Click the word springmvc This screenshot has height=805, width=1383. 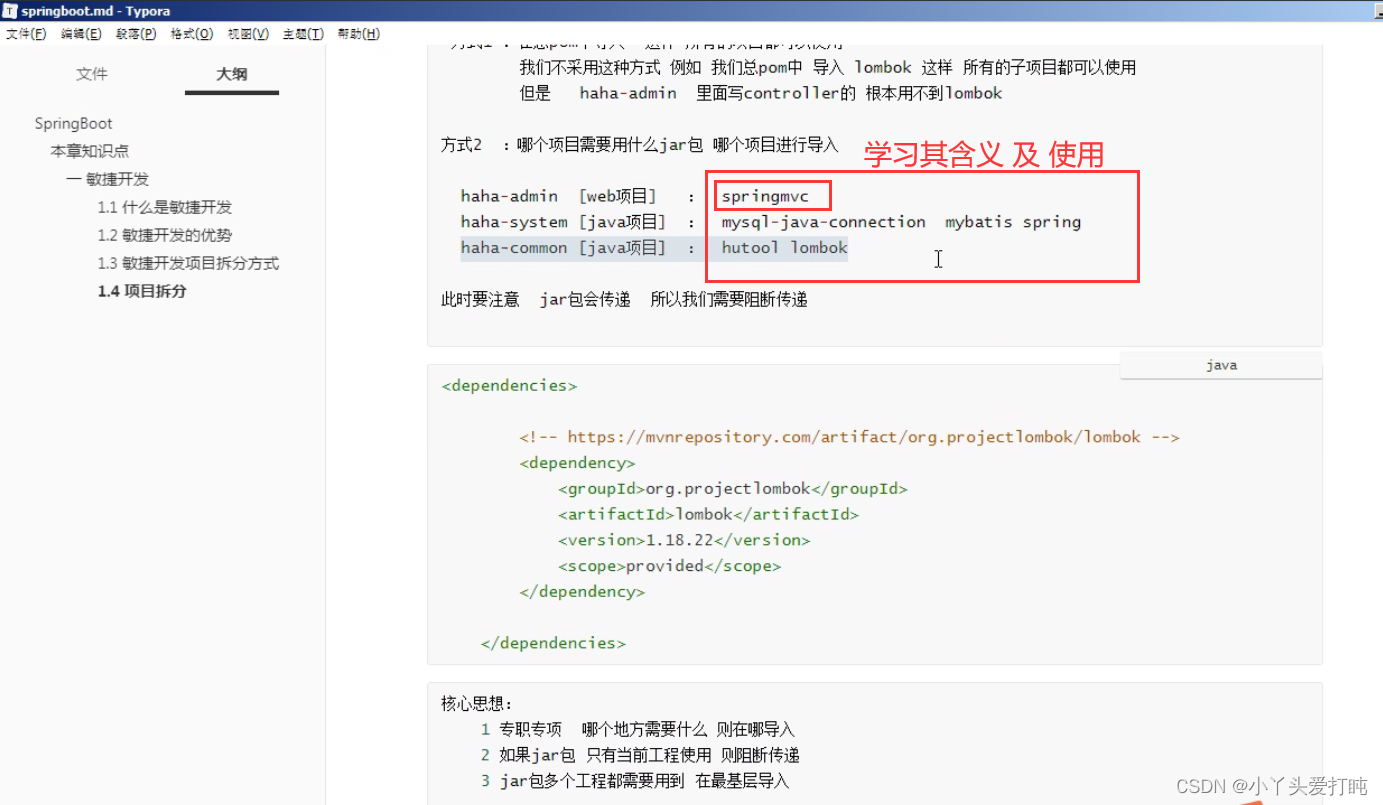(x=765, y=196)
